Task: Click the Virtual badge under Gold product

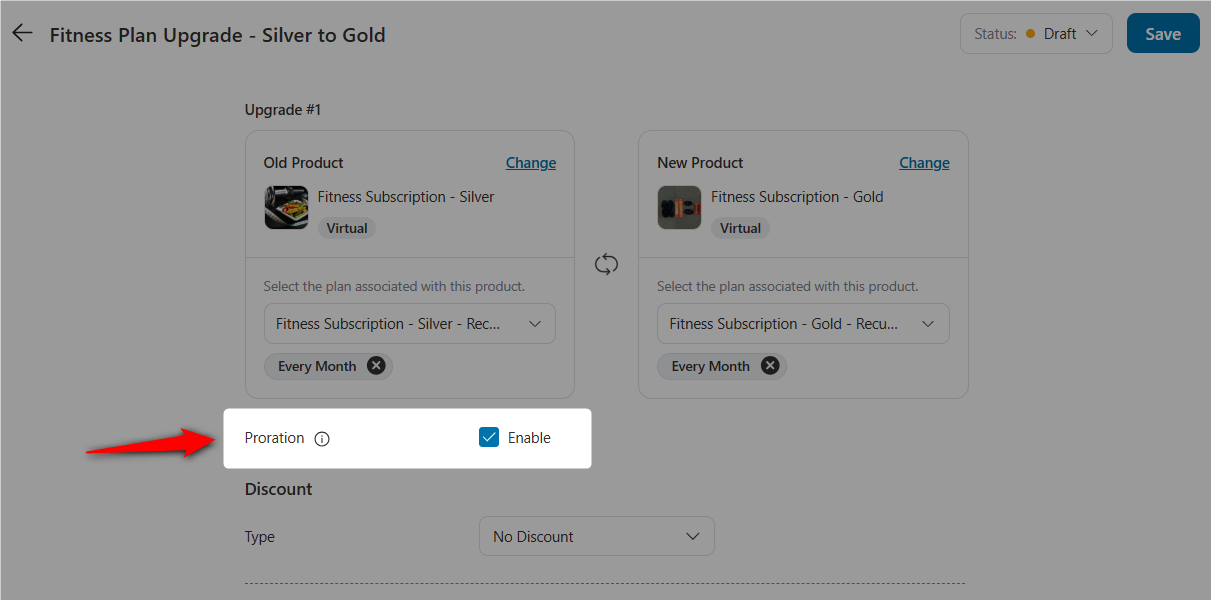Action: (x=741, y=228)
